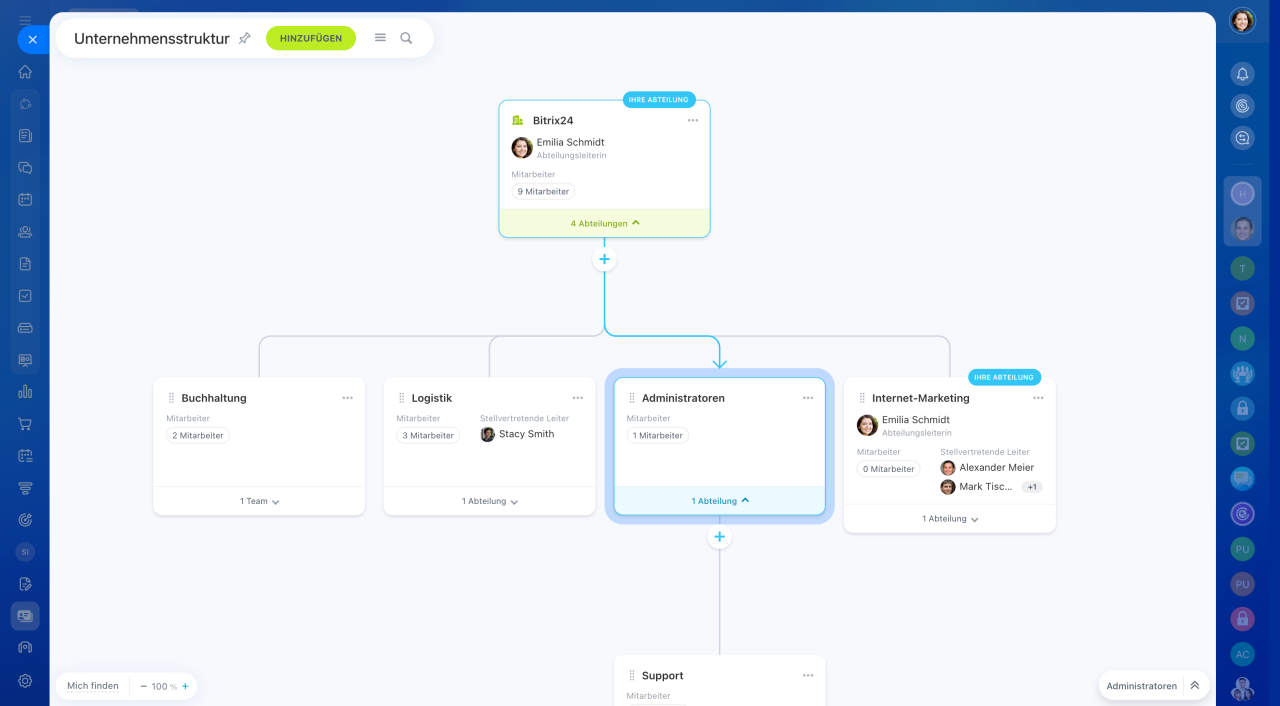Click the double-chevron up next to Administratoren

(x=1194, y=686)
